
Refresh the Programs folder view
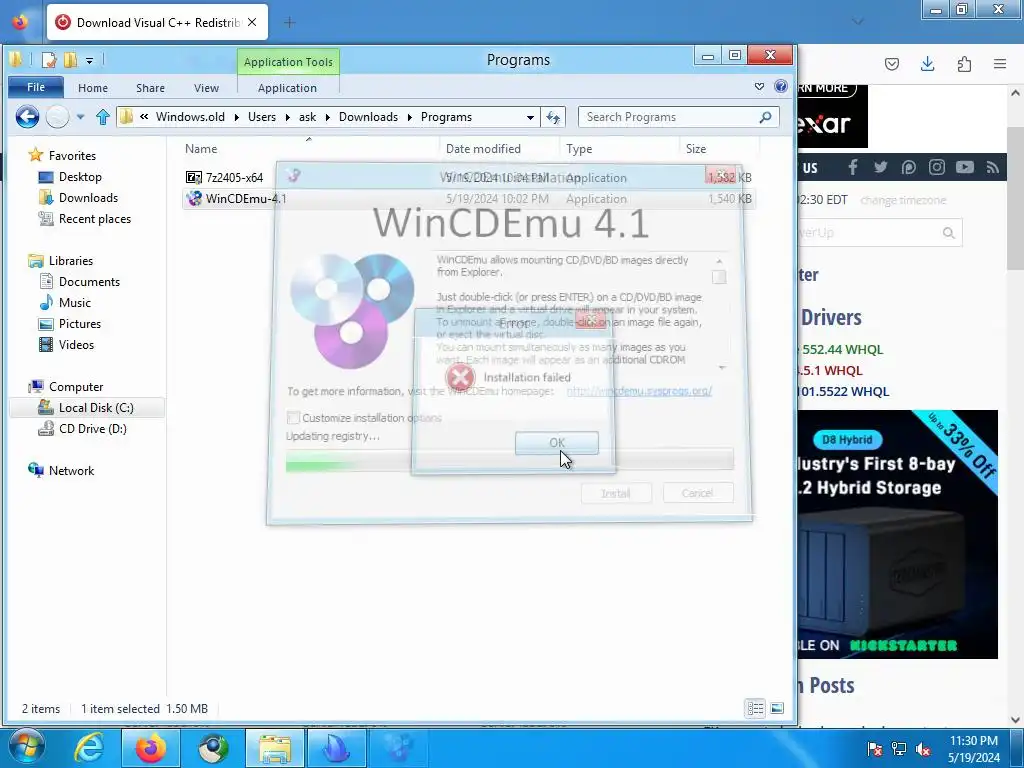(553, 117)
